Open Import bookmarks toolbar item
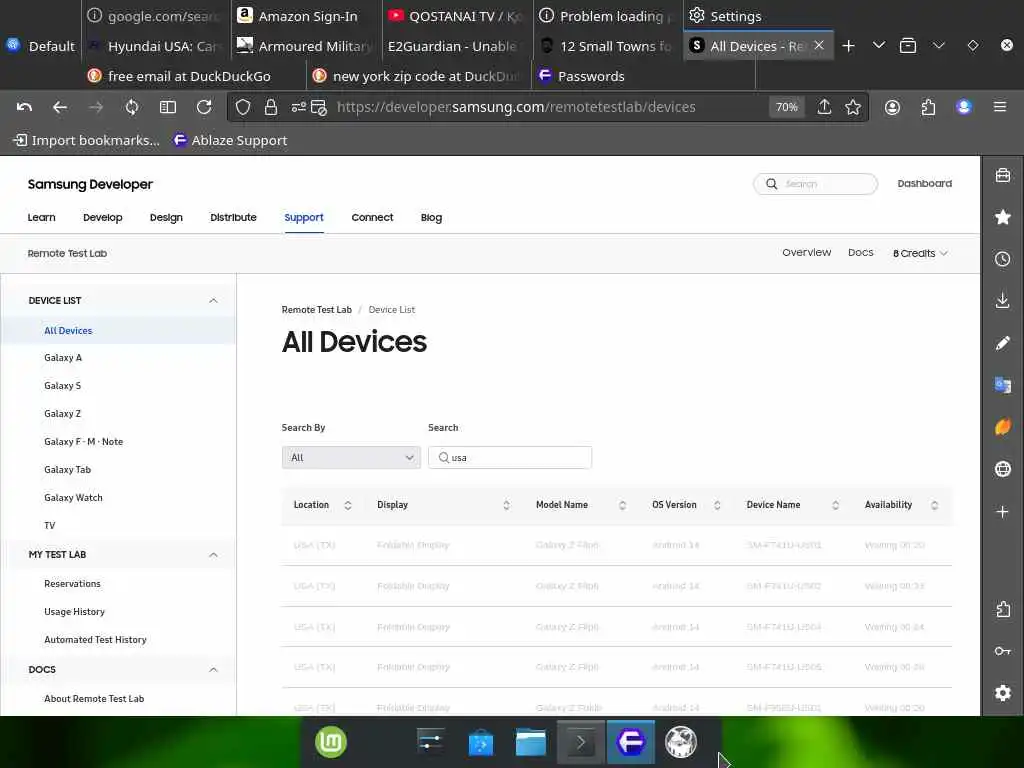 tap(86, 140)
